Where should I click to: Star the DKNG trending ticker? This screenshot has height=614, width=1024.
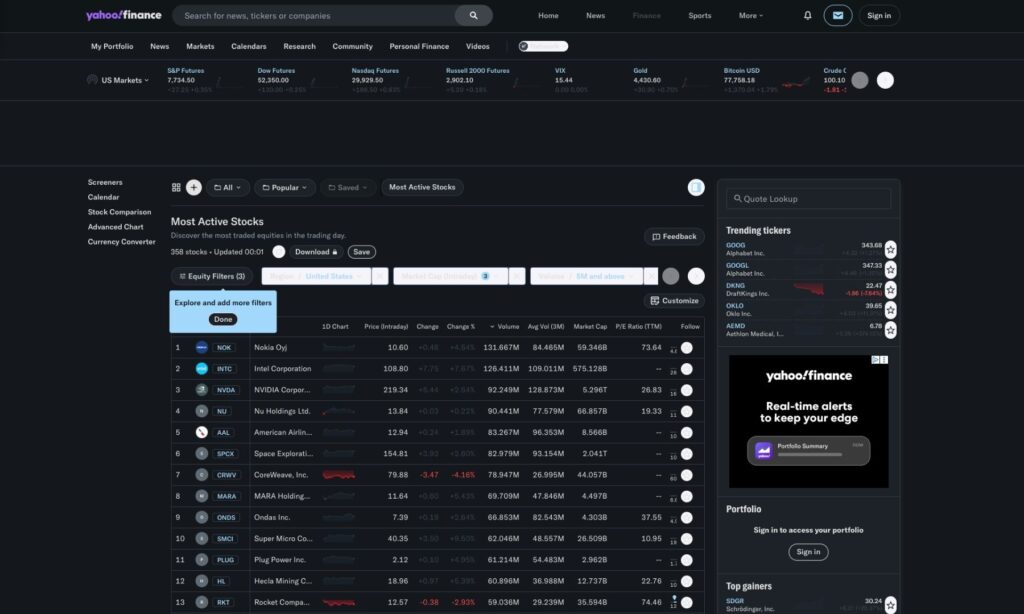(891, 290)
